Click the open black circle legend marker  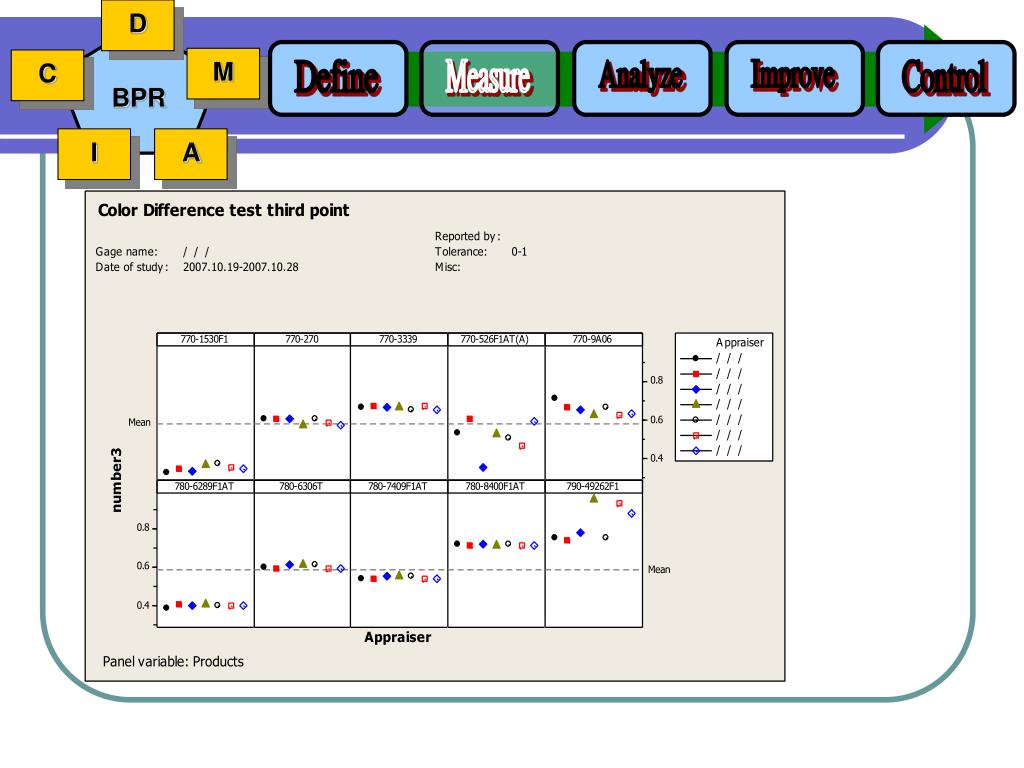(696, 420)
